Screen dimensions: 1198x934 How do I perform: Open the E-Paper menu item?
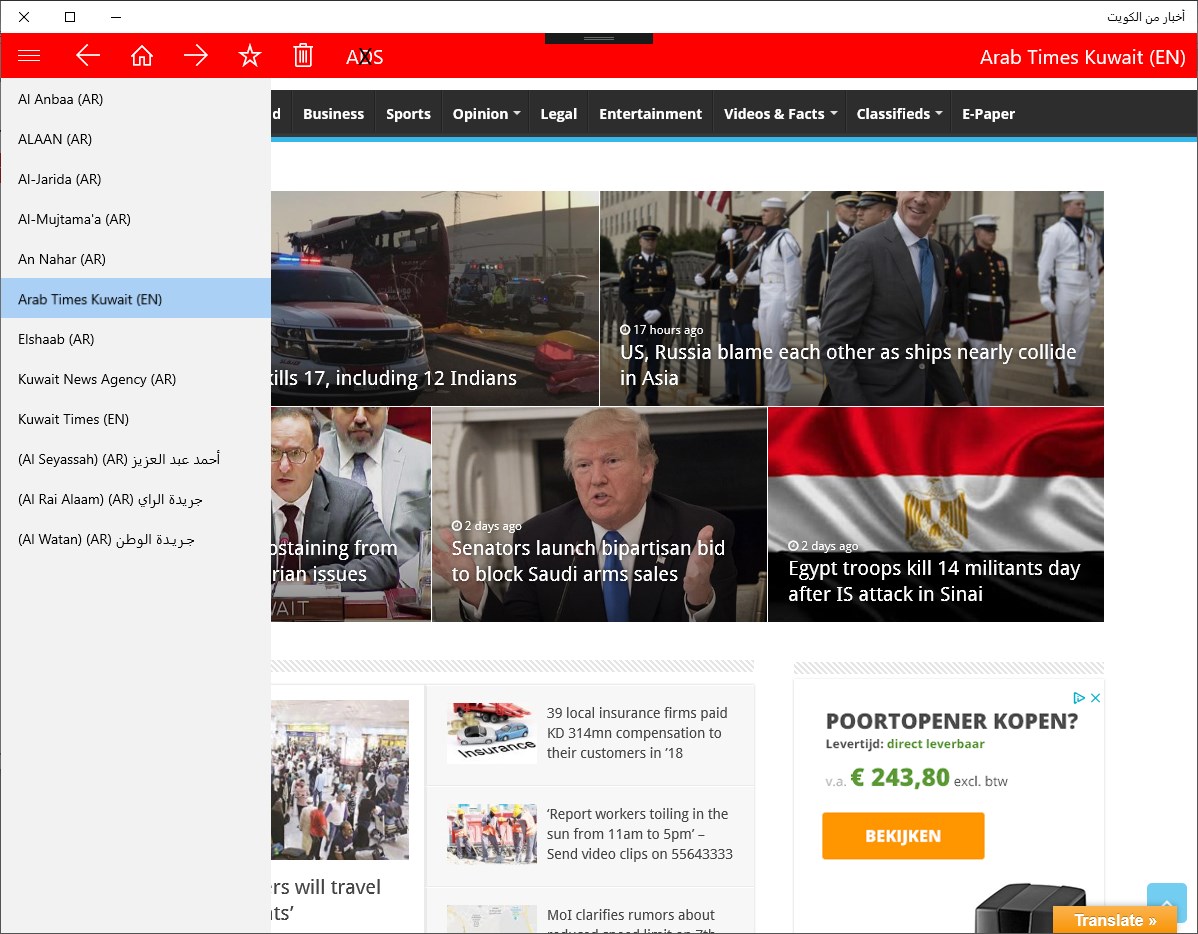click(988, 114)
